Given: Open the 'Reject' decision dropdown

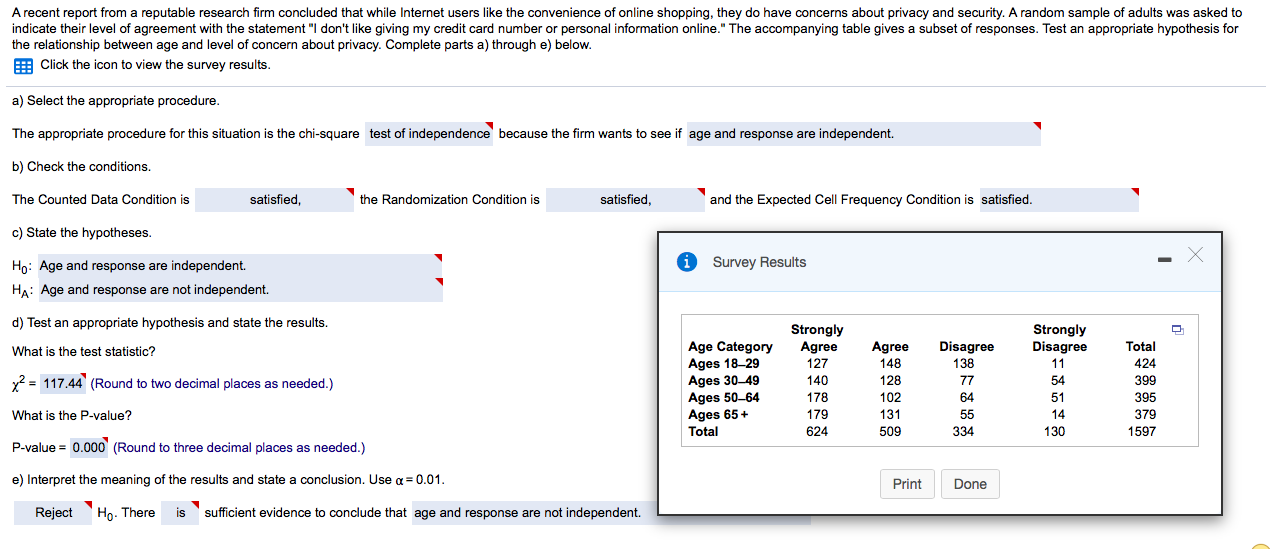Looking at the screenshot, I should [x=54, y=513].
